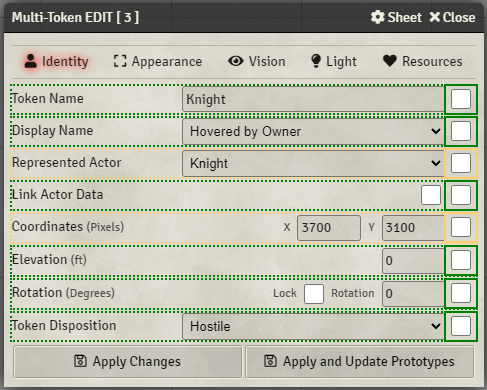This screenshot has width=487, height=390.
Task: Click the X coordinate input field
Action: [329, 228]
